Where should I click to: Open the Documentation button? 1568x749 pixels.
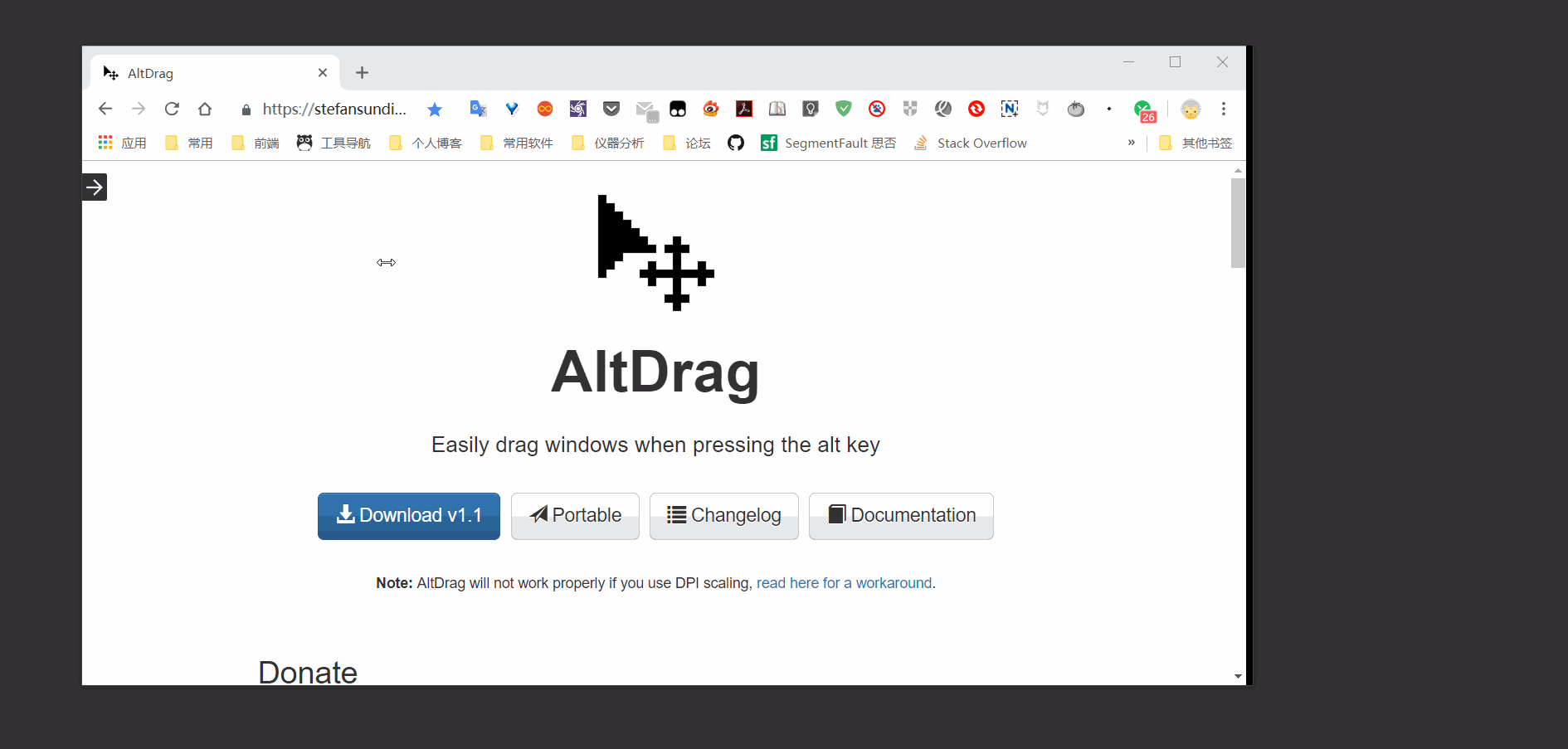901,516
